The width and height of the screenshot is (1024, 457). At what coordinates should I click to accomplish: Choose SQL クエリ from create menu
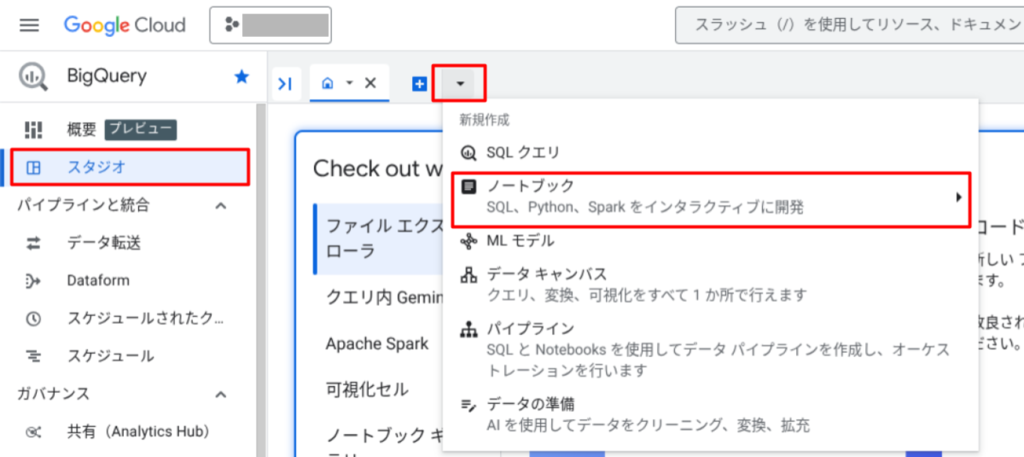click(x=711, y=153)
